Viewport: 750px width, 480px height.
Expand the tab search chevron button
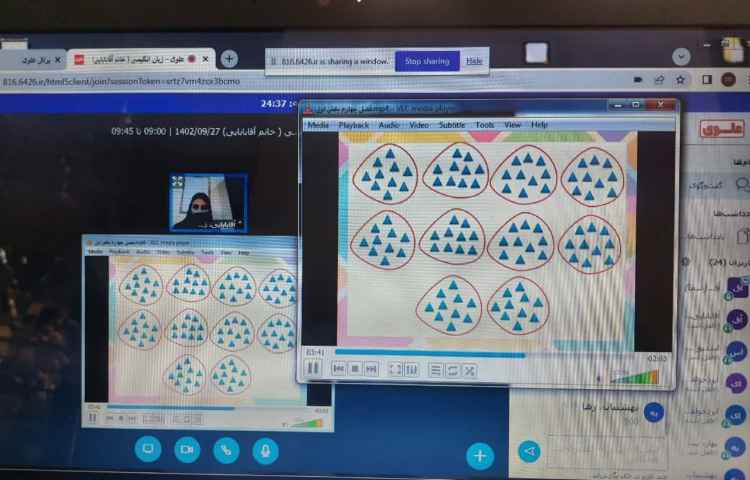pyautogui.click(x=681, y=57)
